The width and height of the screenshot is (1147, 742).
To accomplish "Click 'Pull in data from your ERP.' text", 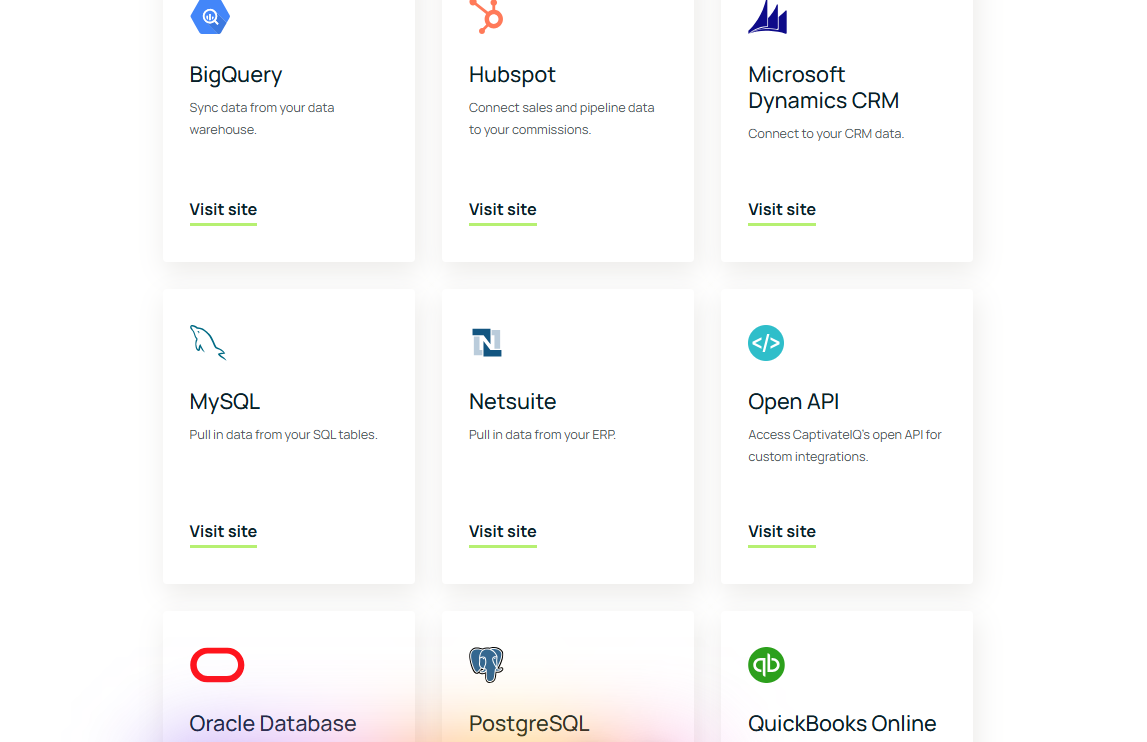I will pyautogui.click(x=542, y=435).
